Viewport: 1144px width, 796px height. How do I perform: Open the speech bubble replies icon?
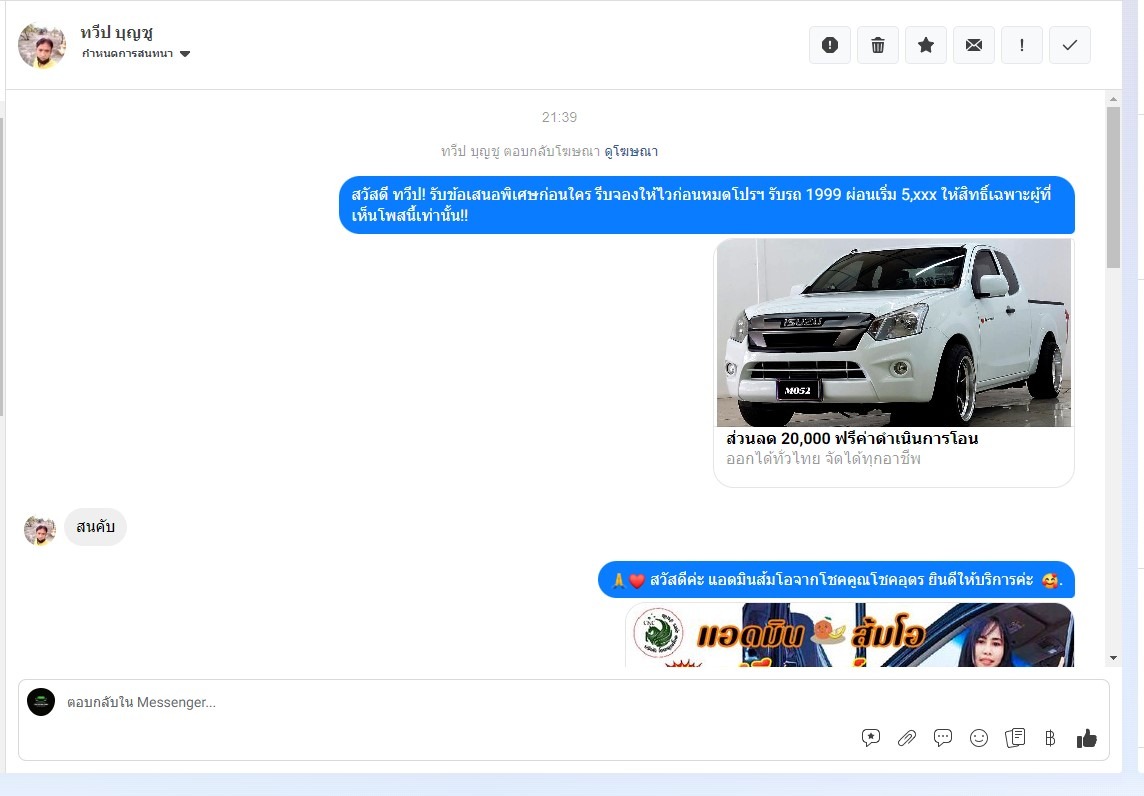click(x=943, y=738)
